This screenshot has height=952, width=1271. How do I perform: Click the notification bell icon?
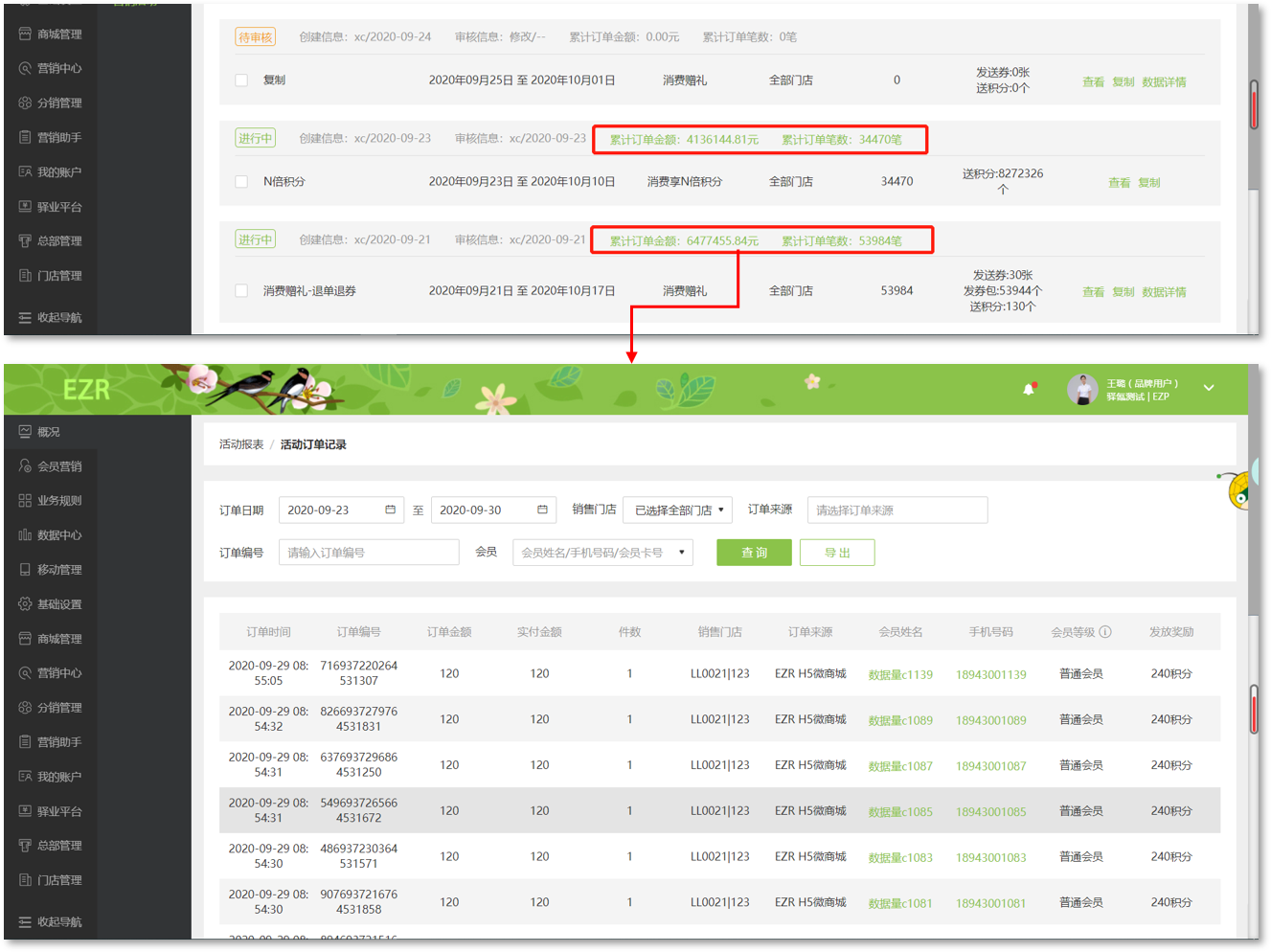[x=1029, y=389]
